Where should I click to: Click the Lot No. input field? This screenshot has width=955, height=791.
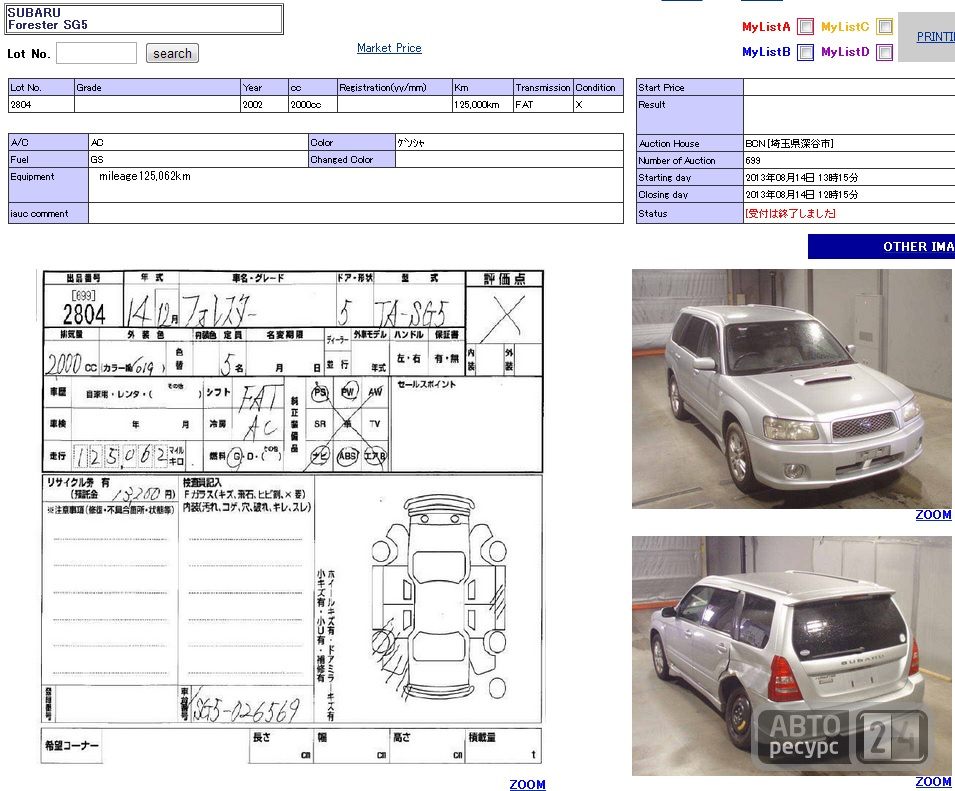click(x=96, y=53)
